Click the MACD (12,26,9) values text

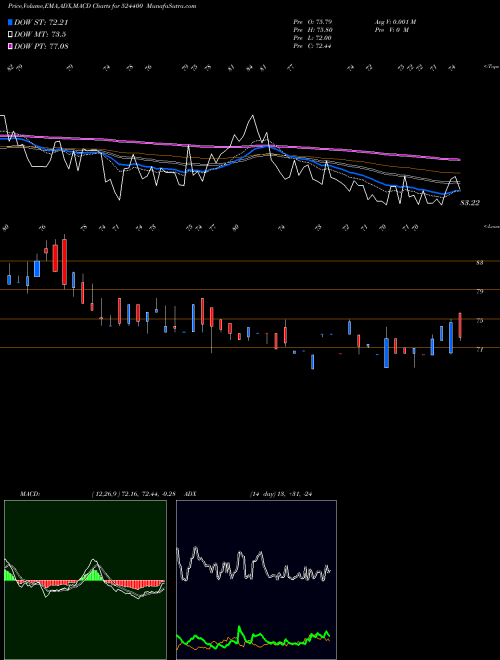click(136, 494)
